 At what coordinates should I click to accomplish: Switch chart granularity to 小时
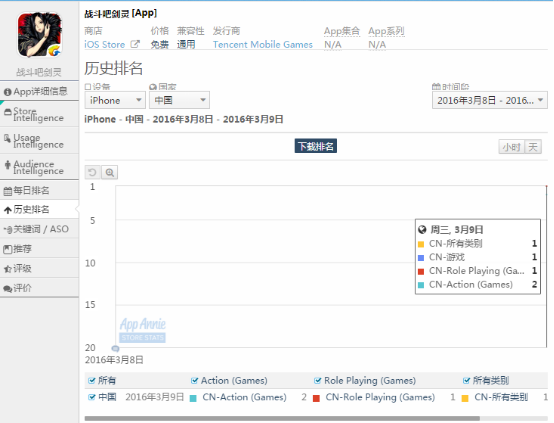pos(512,147)
